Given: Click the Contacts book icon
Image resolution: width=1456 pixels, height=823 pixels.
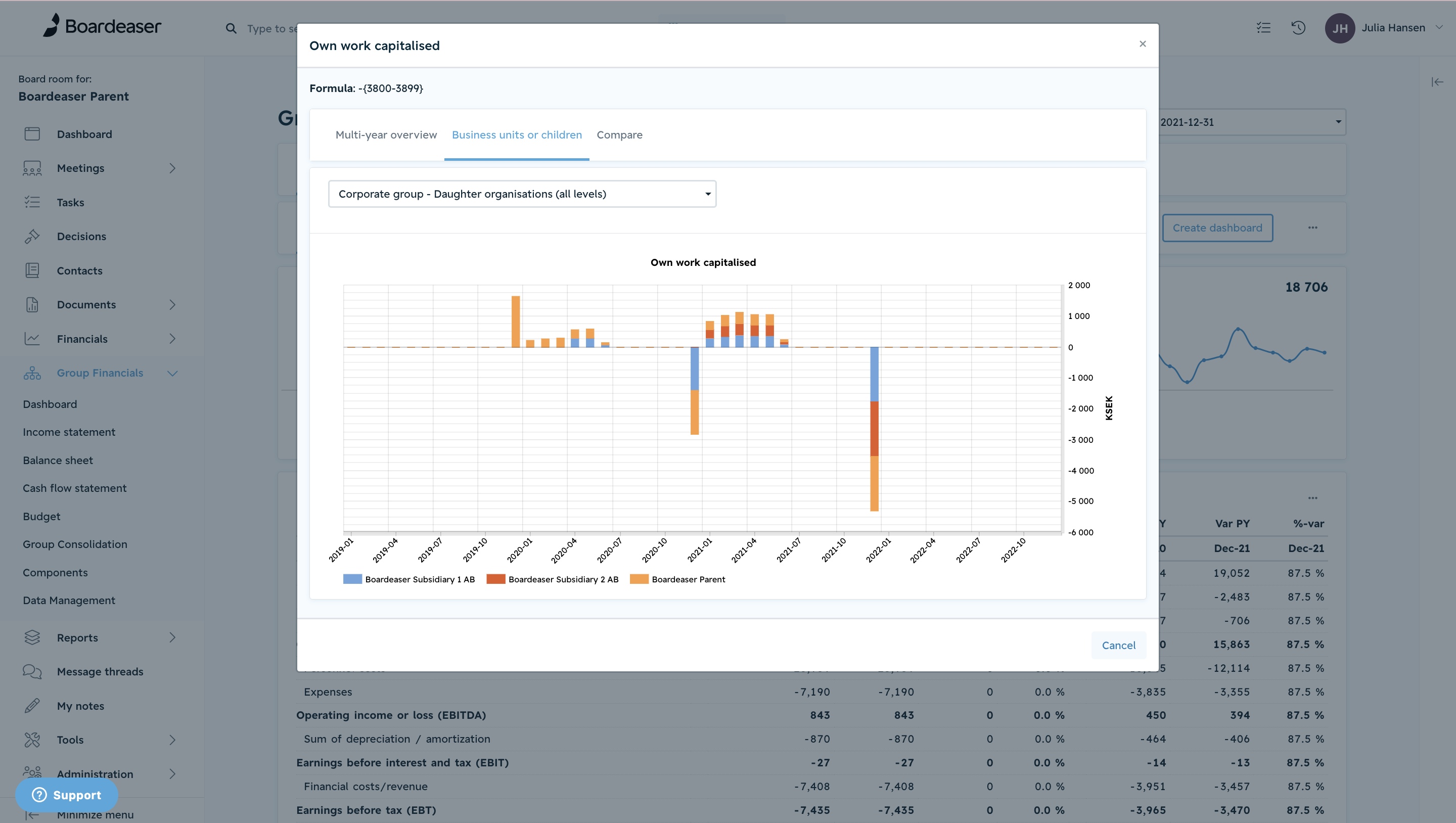Looking at the screenshot, I should point(32,270).
